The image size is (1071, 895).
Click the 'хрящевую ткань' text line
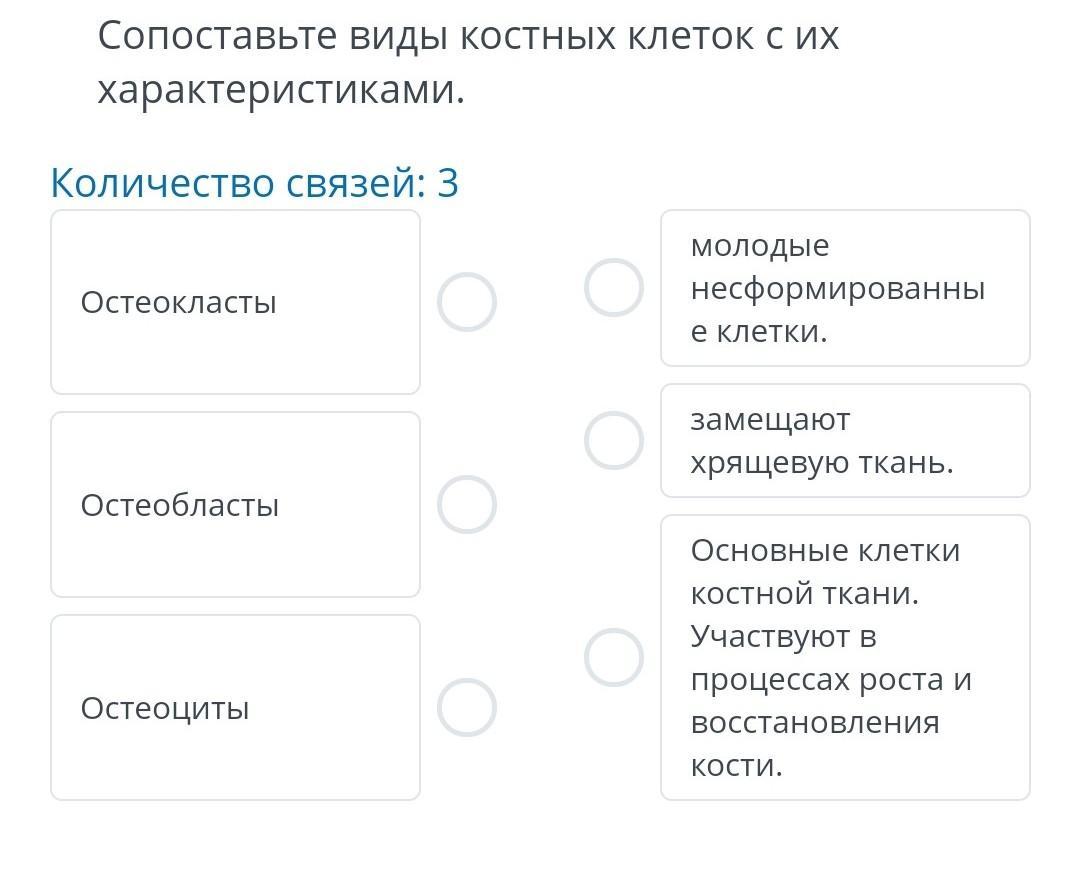click(822, 463)
